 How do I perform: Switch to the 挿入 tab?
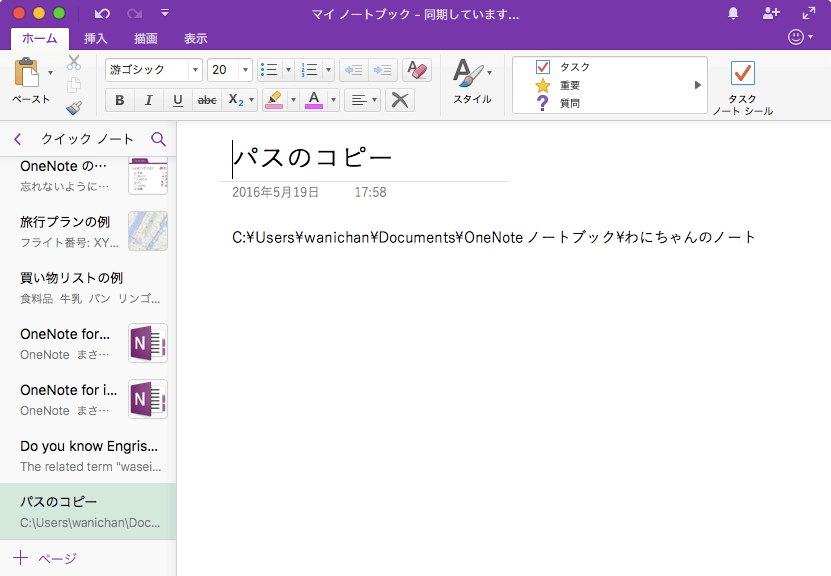pyautogui.click(x=95, y=38)
